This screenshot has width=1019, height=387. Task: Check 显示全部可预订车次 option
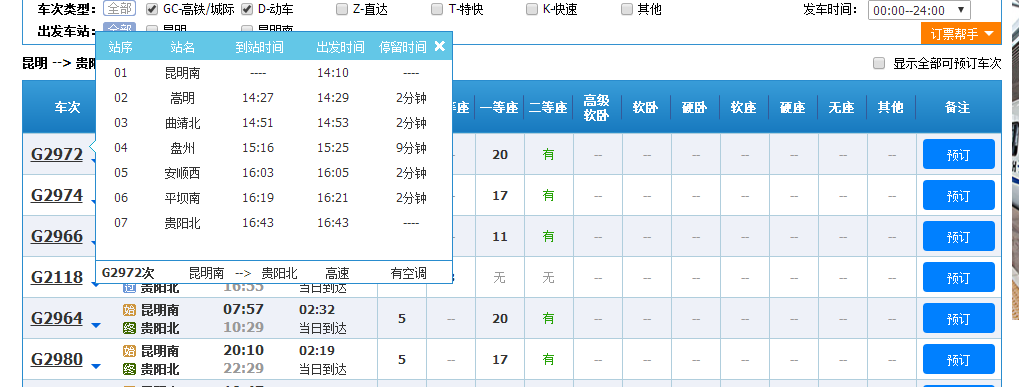click(879, 63)
